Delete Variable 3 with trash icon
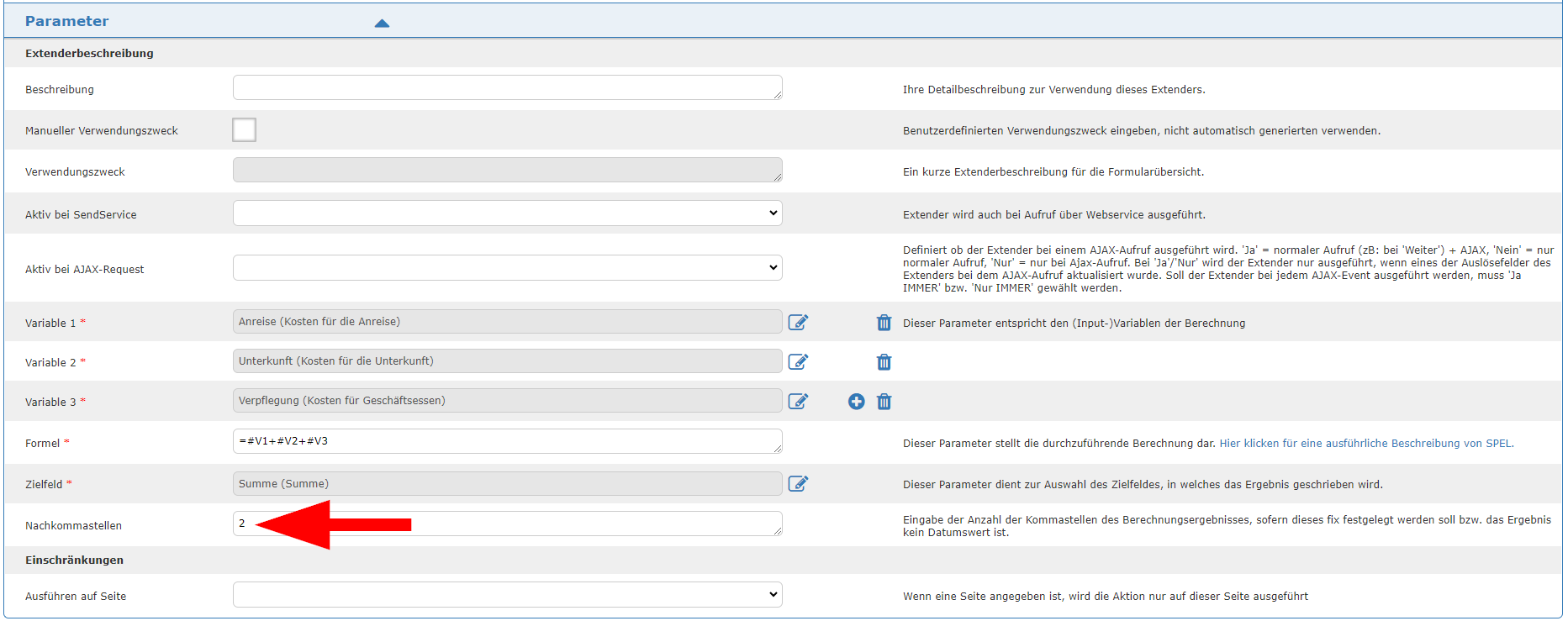This screenshot has width=1568, height=621. coord(884,402)
